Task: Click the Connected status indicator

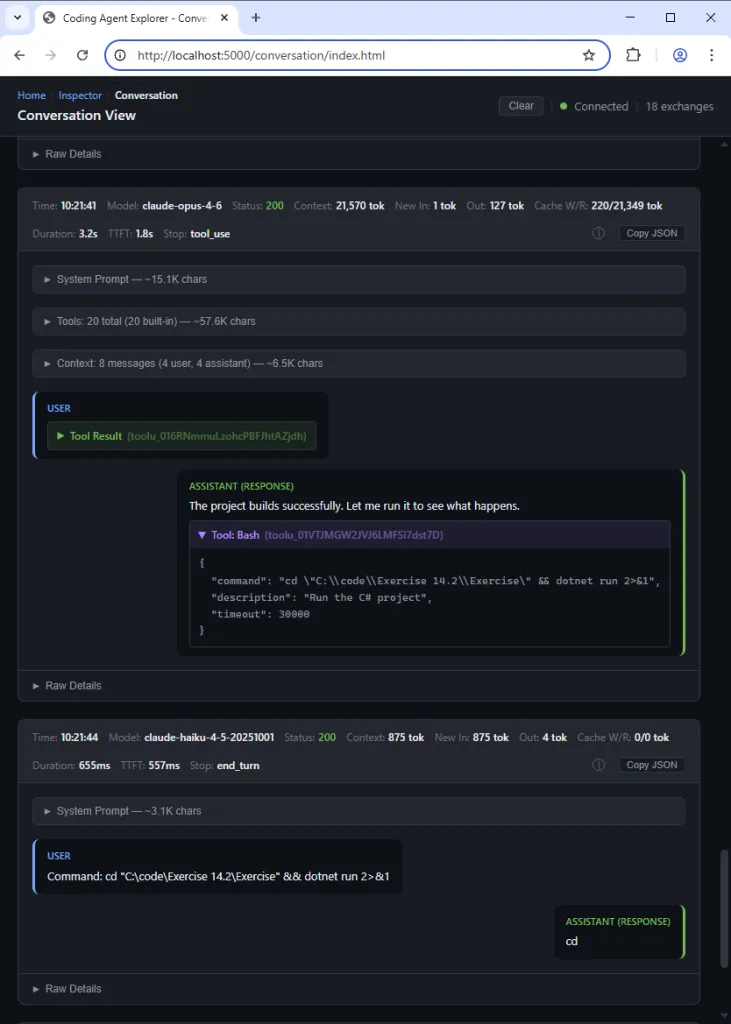Action: coord(594,106)
